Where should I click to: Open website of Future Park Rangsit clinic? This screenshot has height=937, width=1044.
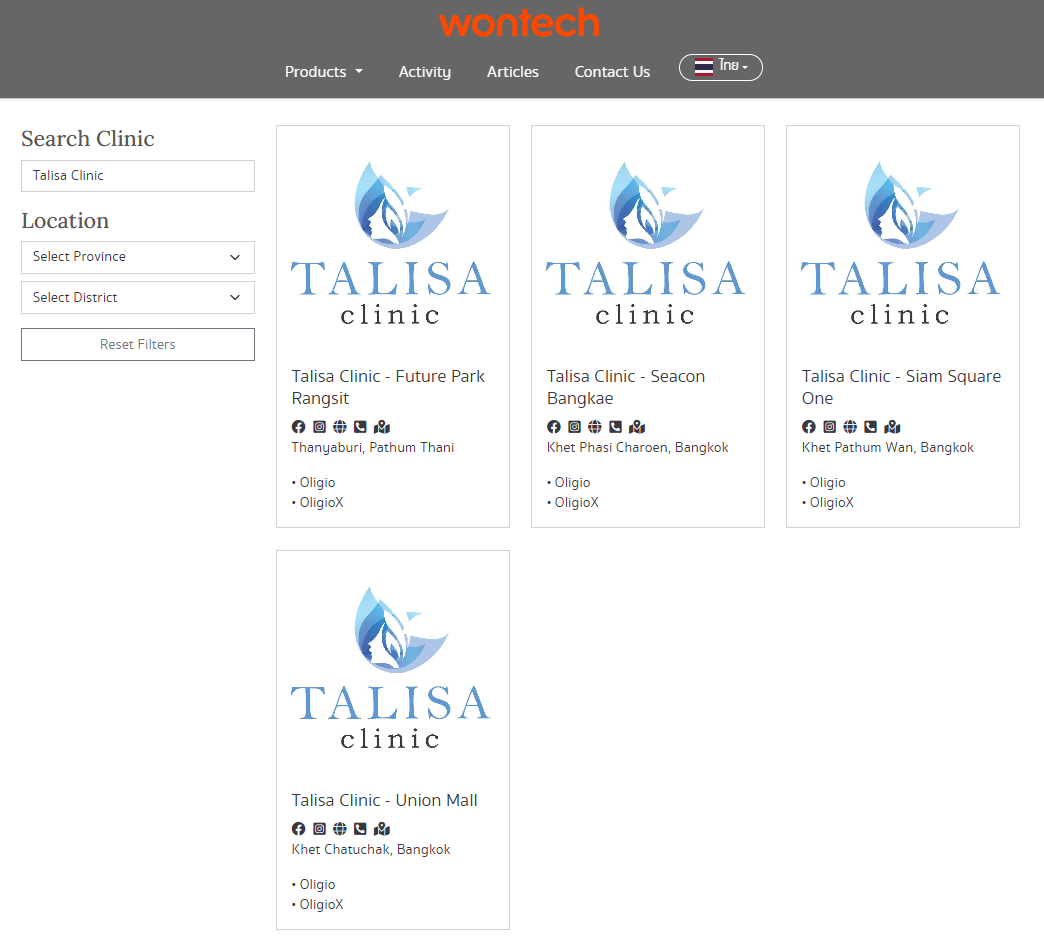coord(340,427)
